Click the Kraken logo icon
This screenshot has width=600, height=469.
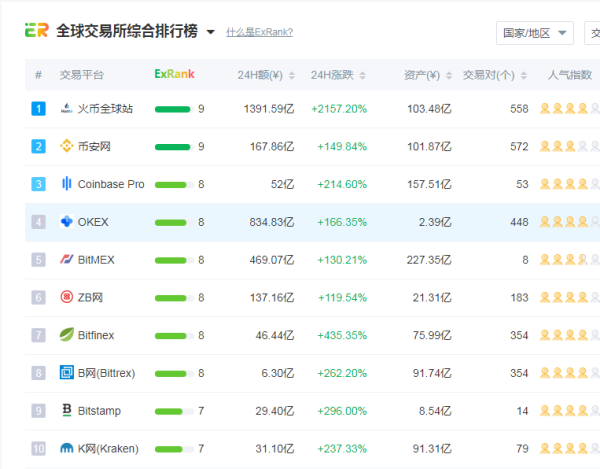point(67,449)
